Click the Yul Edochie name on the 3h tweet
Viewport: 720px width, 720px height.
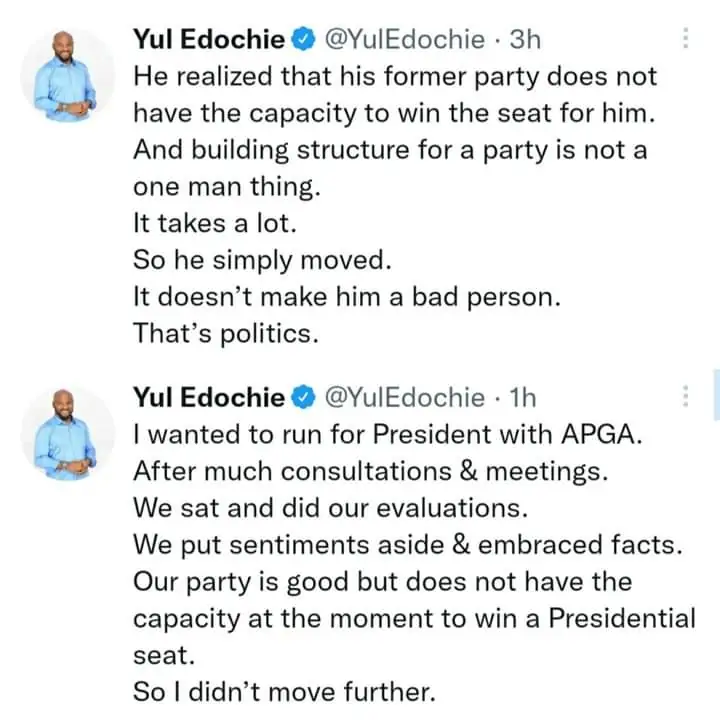(209, 40)
